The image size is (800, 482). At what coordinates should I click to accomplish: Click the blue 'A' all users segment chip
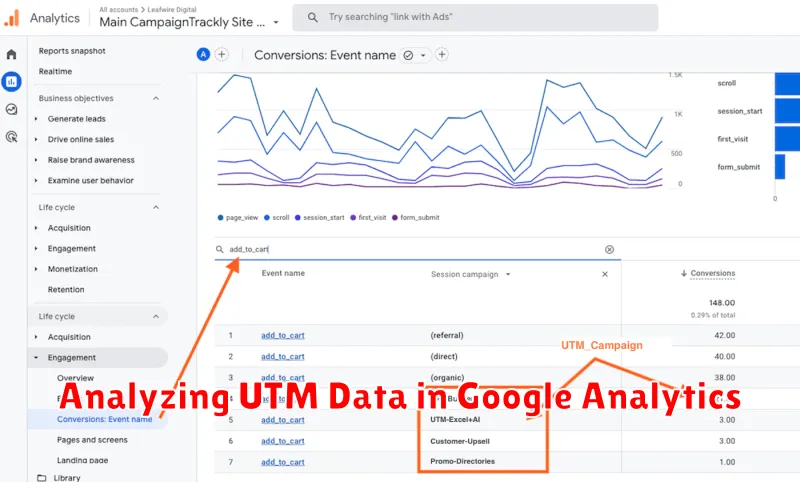pyautogui.click(x=203, y=55)
